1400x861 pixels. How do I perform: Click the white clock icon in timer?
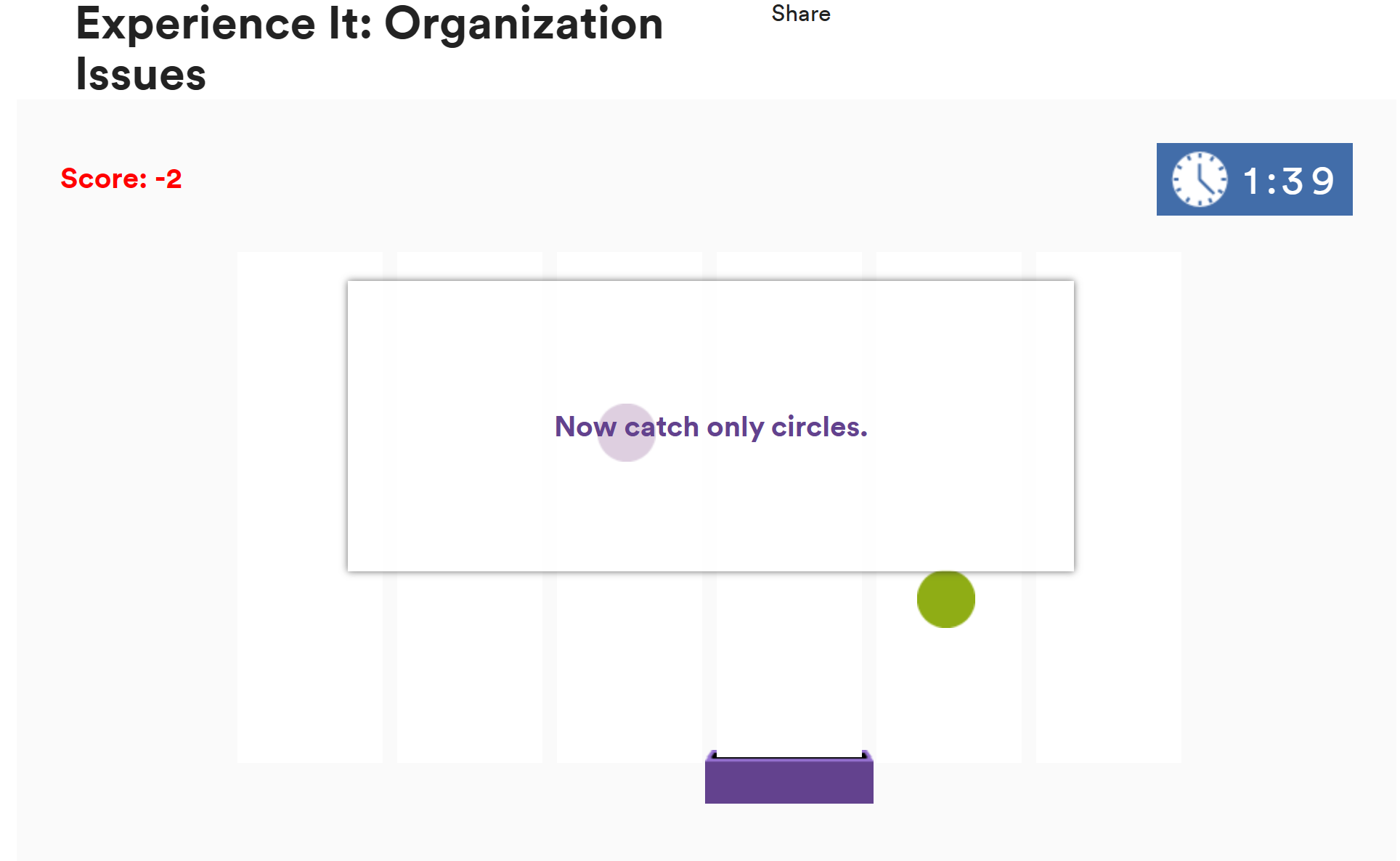coord(1200,179)
